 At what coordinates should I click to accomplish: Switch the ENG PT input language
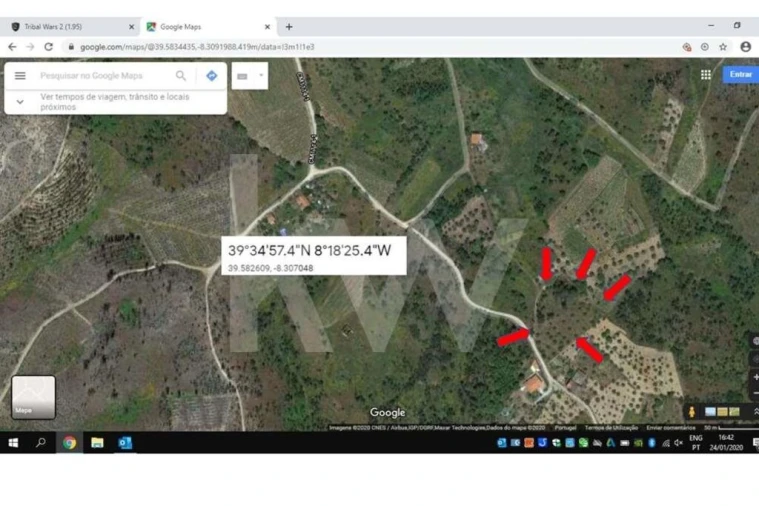(x=696, y=443)
